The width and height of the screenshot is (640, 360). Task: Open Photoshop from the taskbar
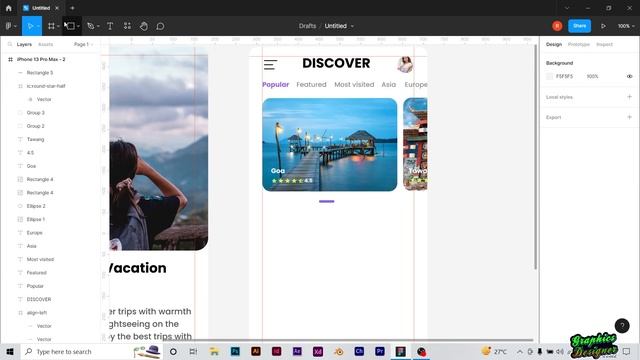click(235, 351)
